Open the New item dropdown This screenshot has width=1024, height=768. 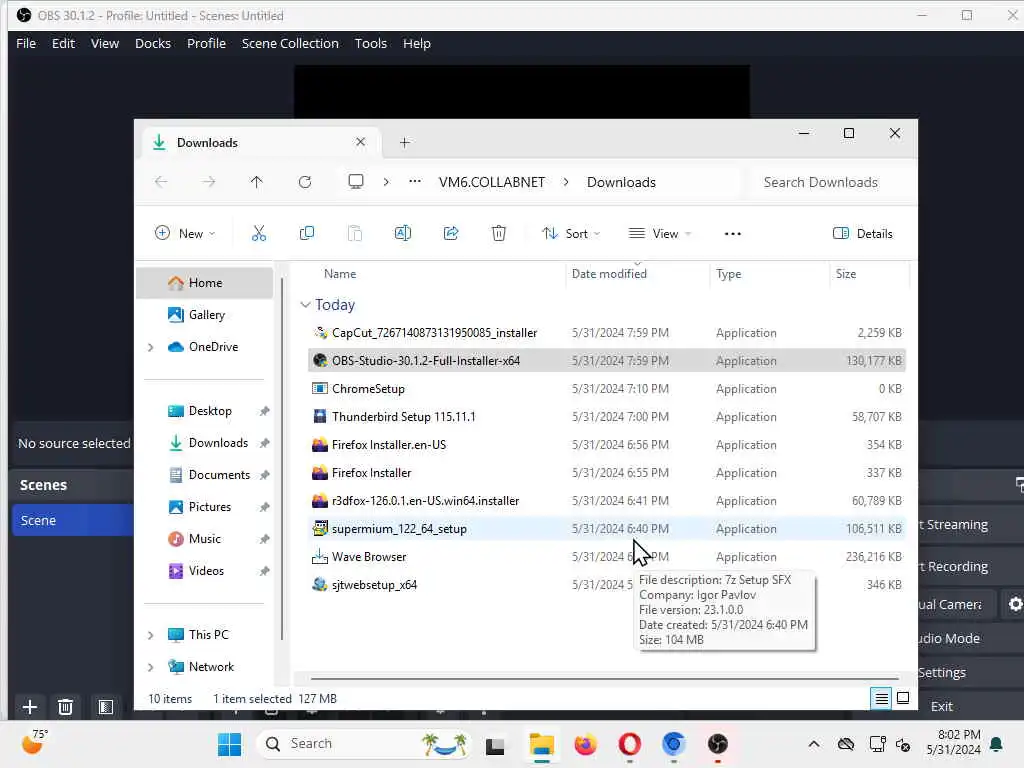coord(185,233)
